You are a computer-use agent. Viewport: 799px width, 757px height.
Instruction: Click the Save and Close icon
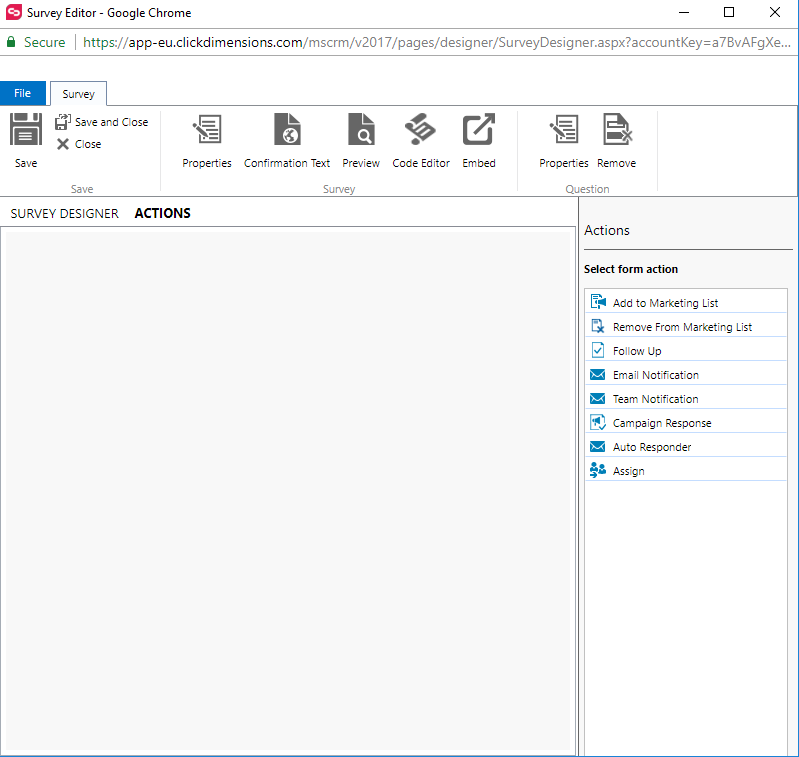click(x=63, y=122)
